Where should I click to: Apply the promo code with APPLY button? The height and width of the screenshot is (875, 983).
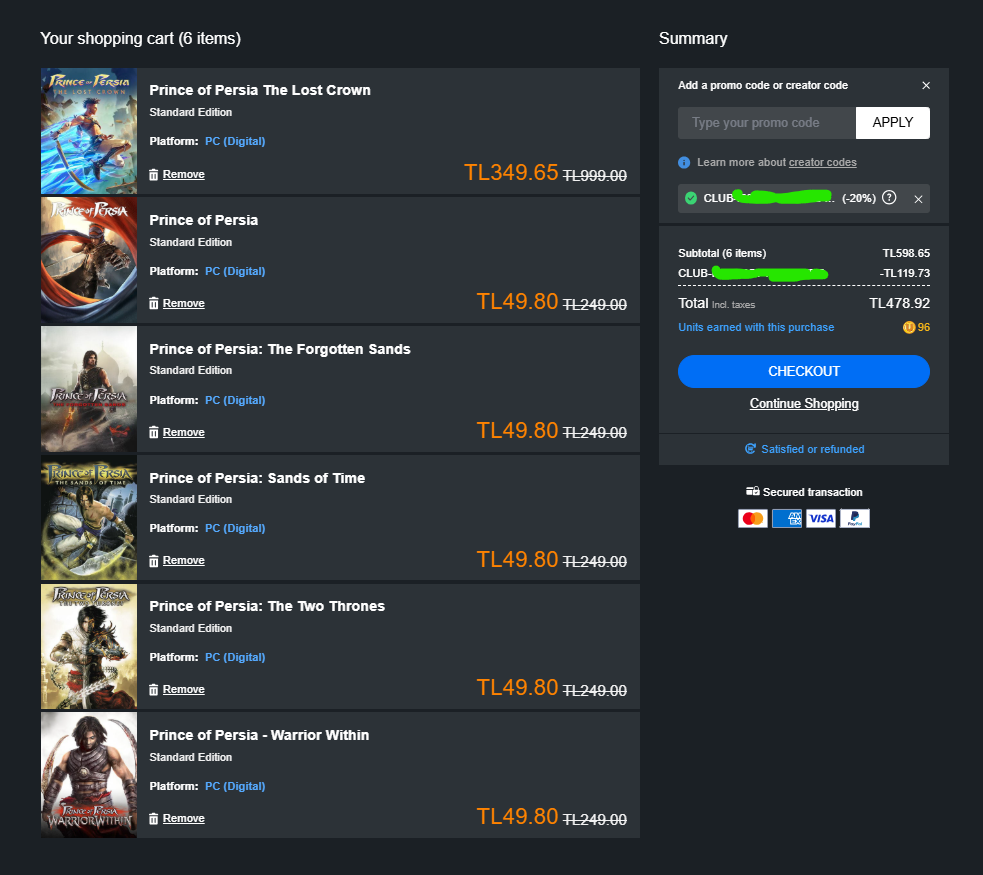coord(893,123)
